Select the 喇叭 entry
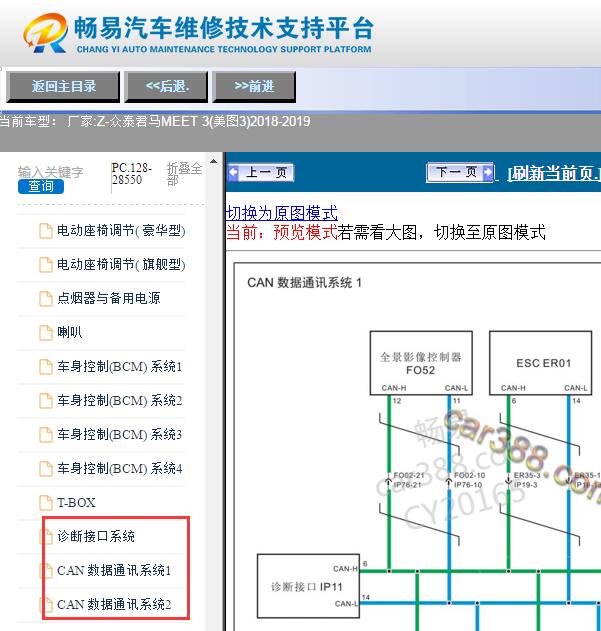This screenshot has height=631, width=601. 70,332
